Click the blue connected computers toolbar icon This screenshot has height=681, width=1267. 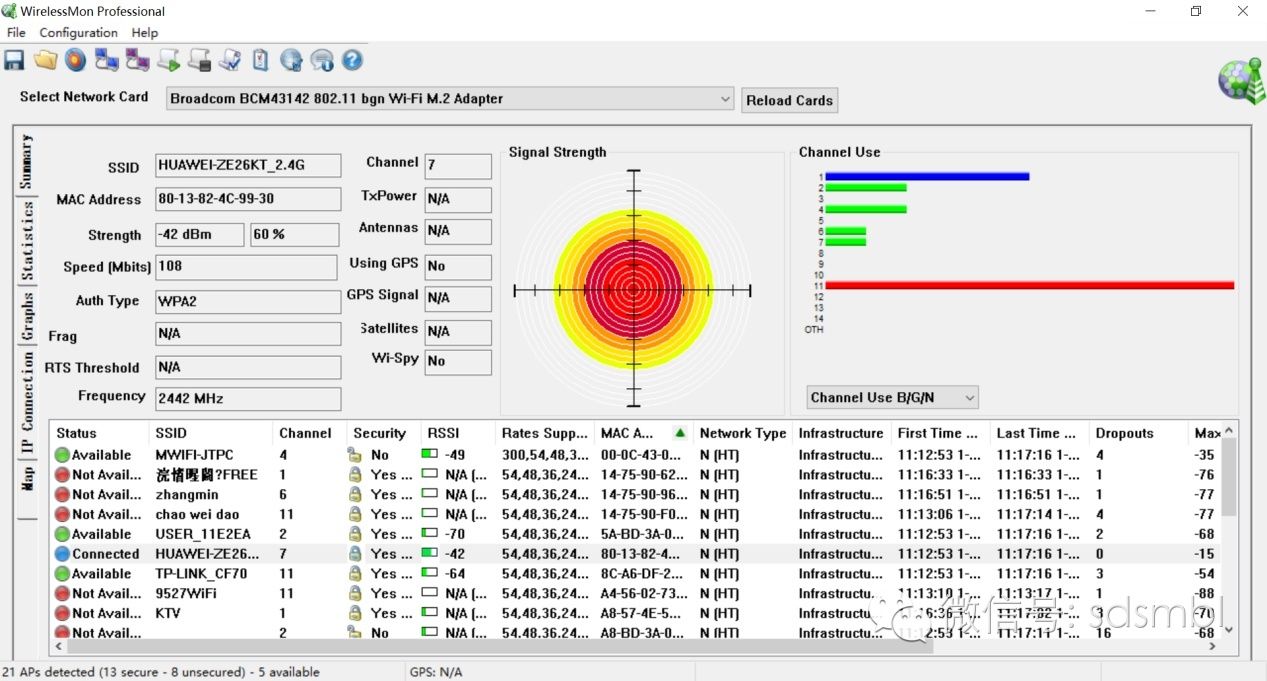(106, 60)
